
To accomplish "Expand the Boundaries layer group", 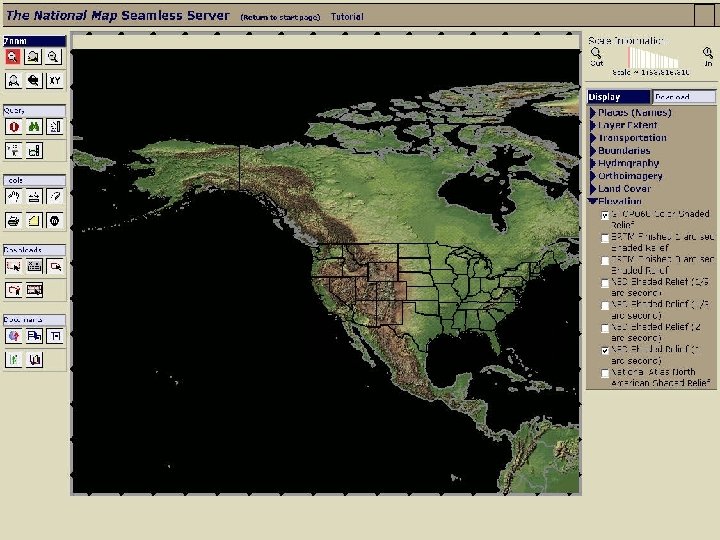I will click(593, 151).
